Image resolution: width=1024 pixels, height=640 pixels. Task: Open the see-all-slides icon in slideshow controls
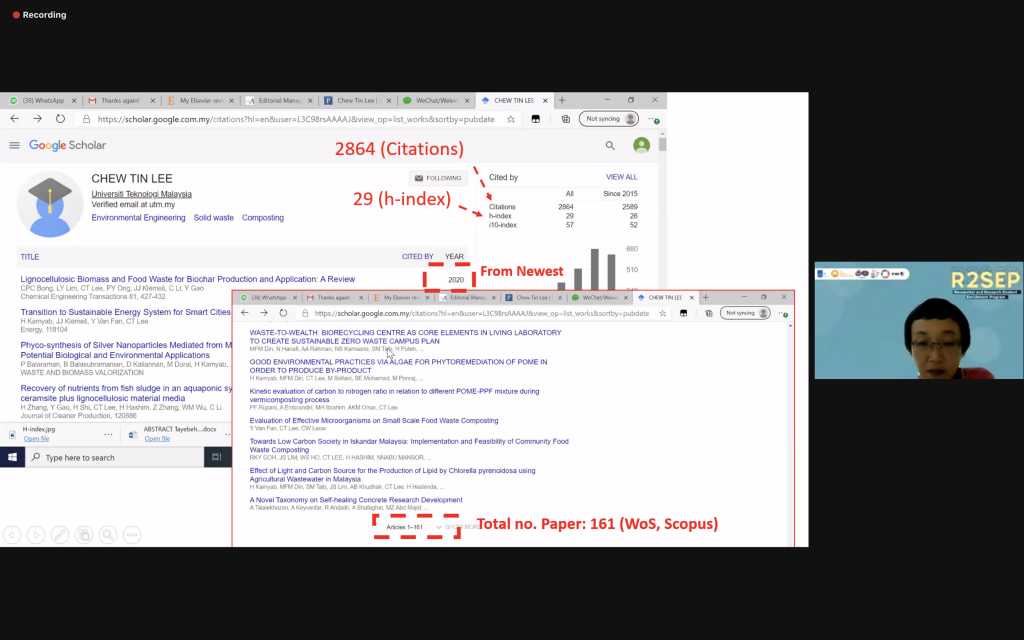pos(84,534)
